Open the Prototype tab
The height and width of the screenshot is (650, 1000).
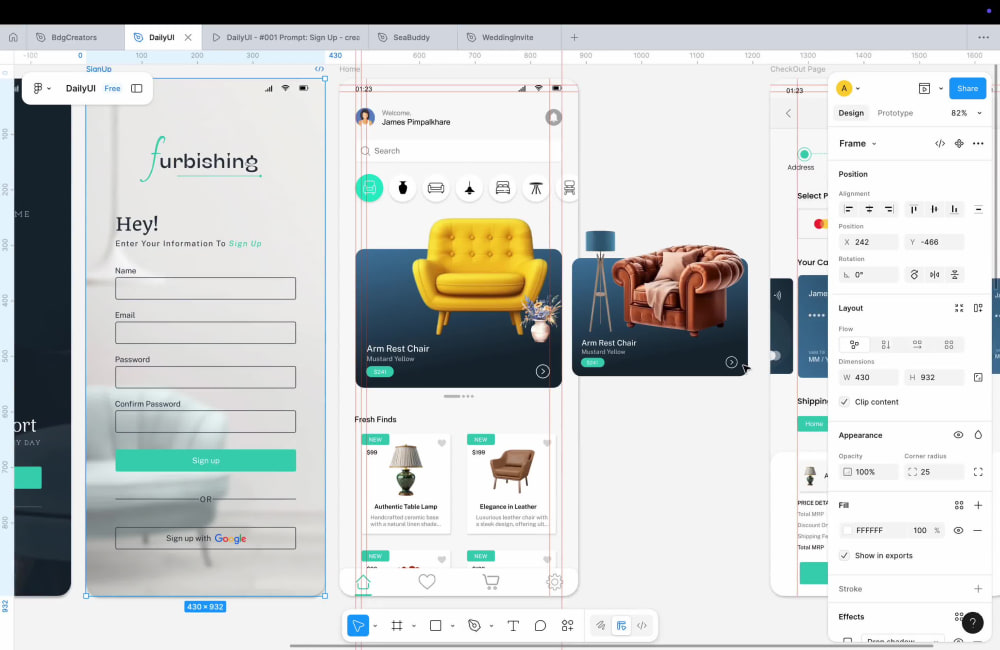coord(895,113)
